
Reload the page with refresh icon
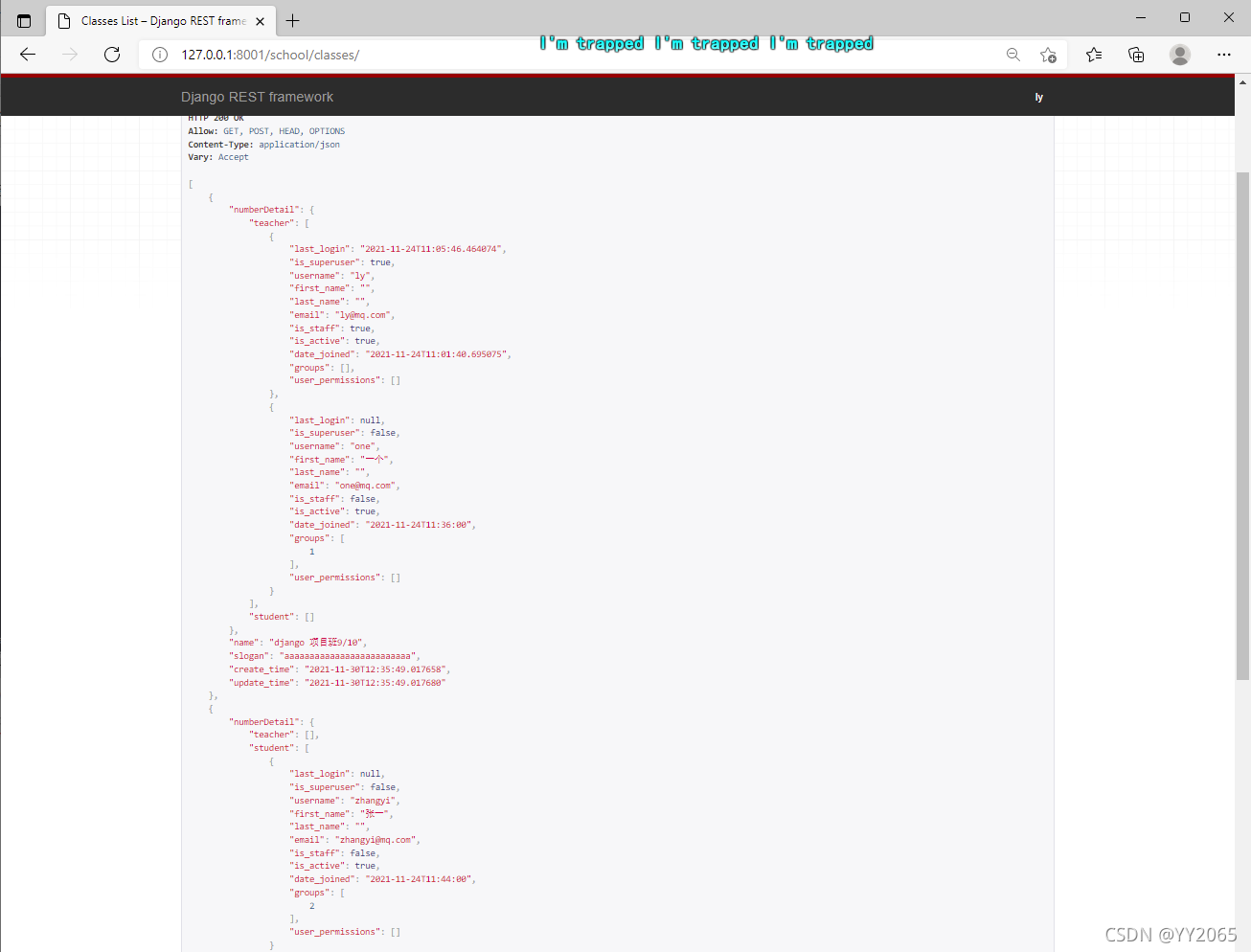112,55
